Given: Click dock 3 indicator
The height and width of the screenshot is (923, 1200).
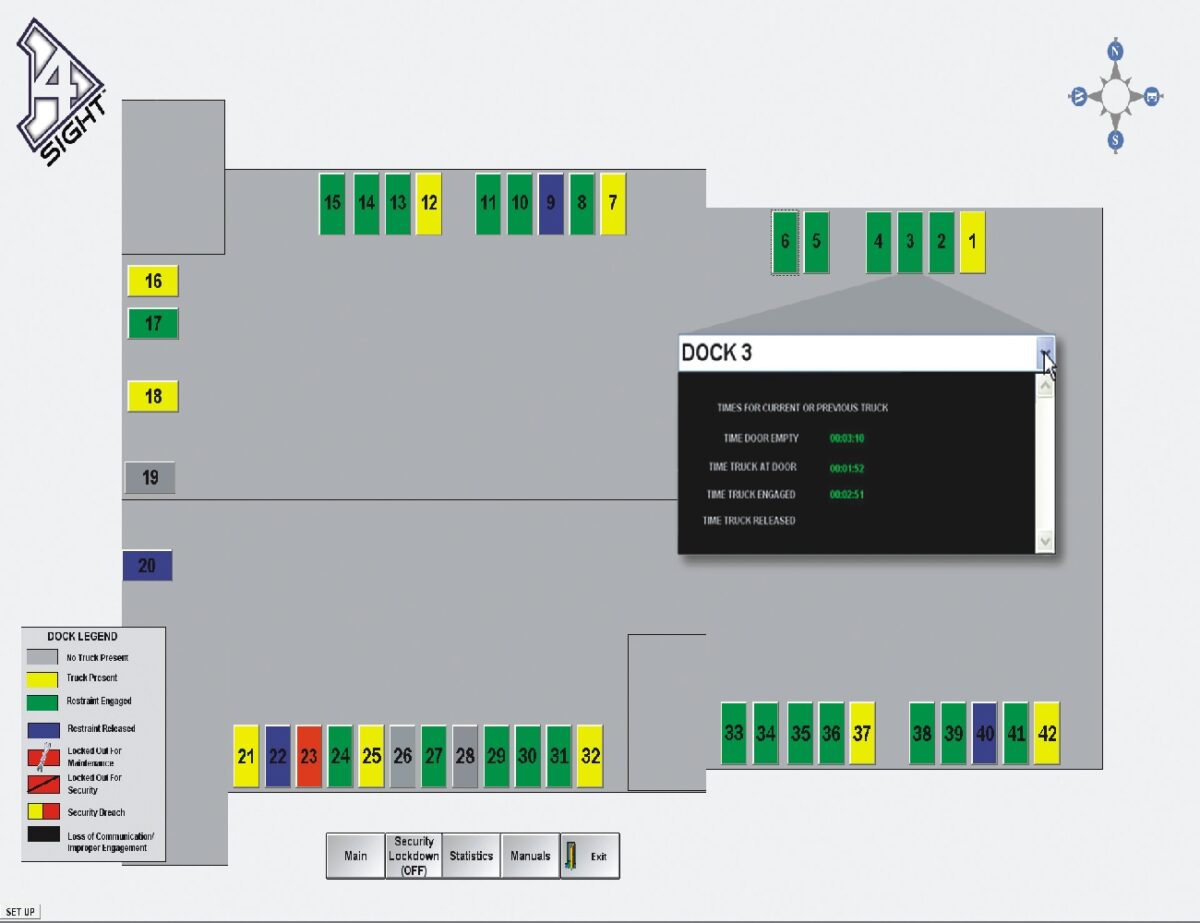Looking at the screenshot, I should click(x=910, y=242).
